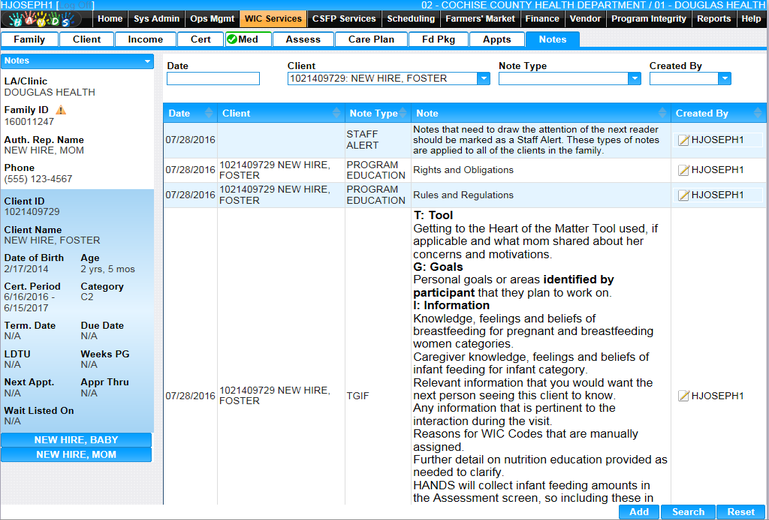The width and height of the screenshot is (769, 520).
Task: Click edit icon on Staff Alert note
Action: [683, 141]
